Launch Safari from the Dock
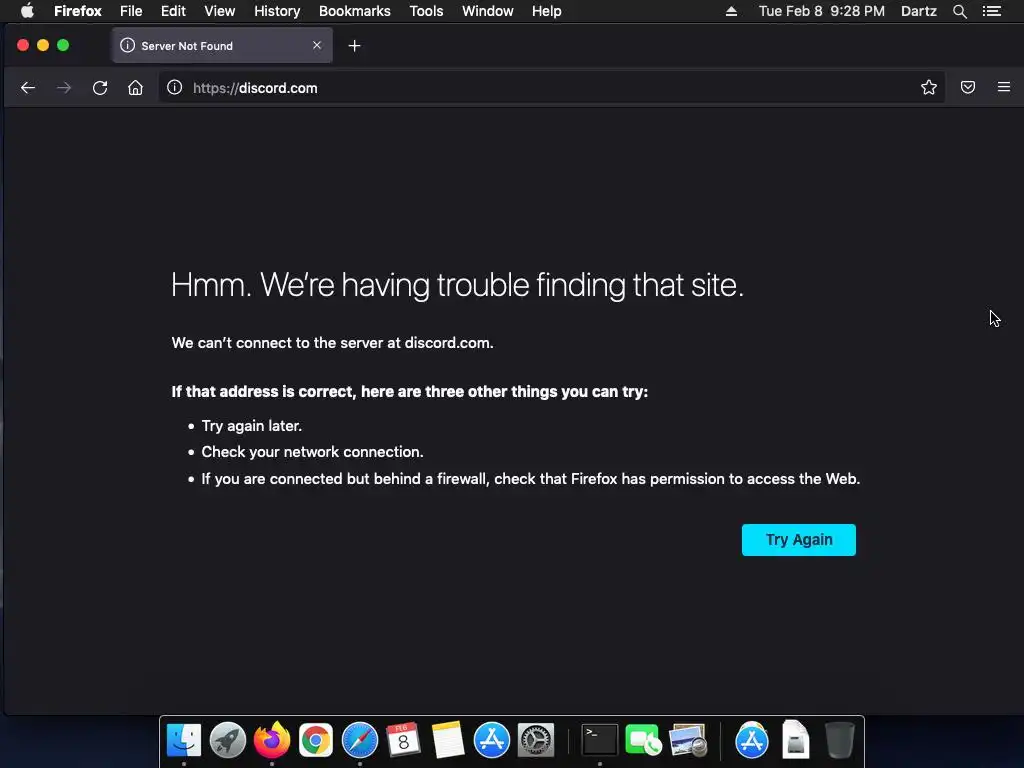This screenshot has height=768, width=1024. click(x=360, y=741)
